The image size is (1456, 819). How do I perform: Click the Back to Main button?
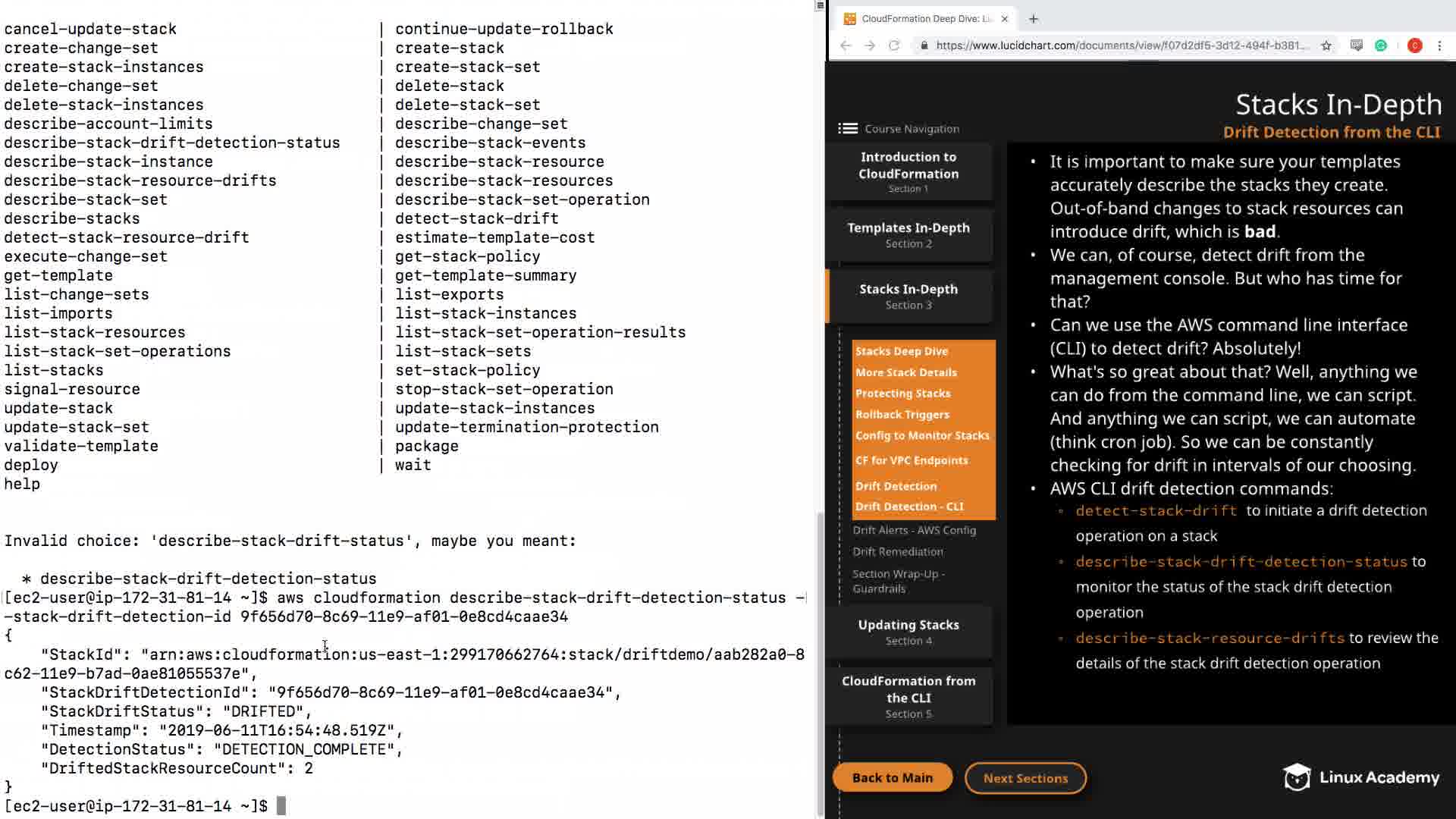point(892,778)
